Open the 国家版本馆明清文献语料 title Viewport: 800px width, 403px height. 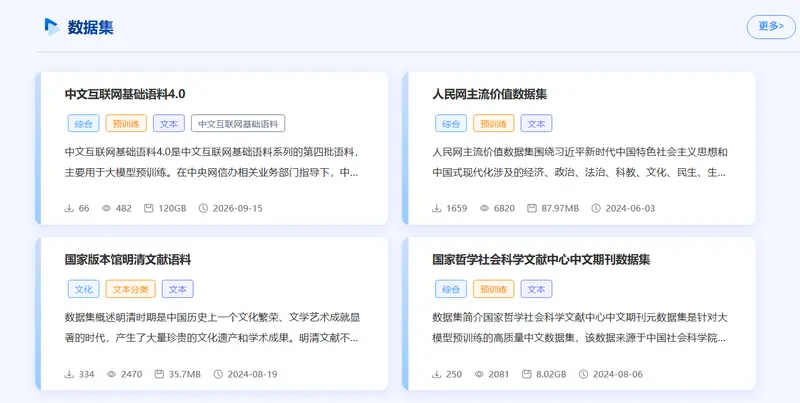point(128,260)
